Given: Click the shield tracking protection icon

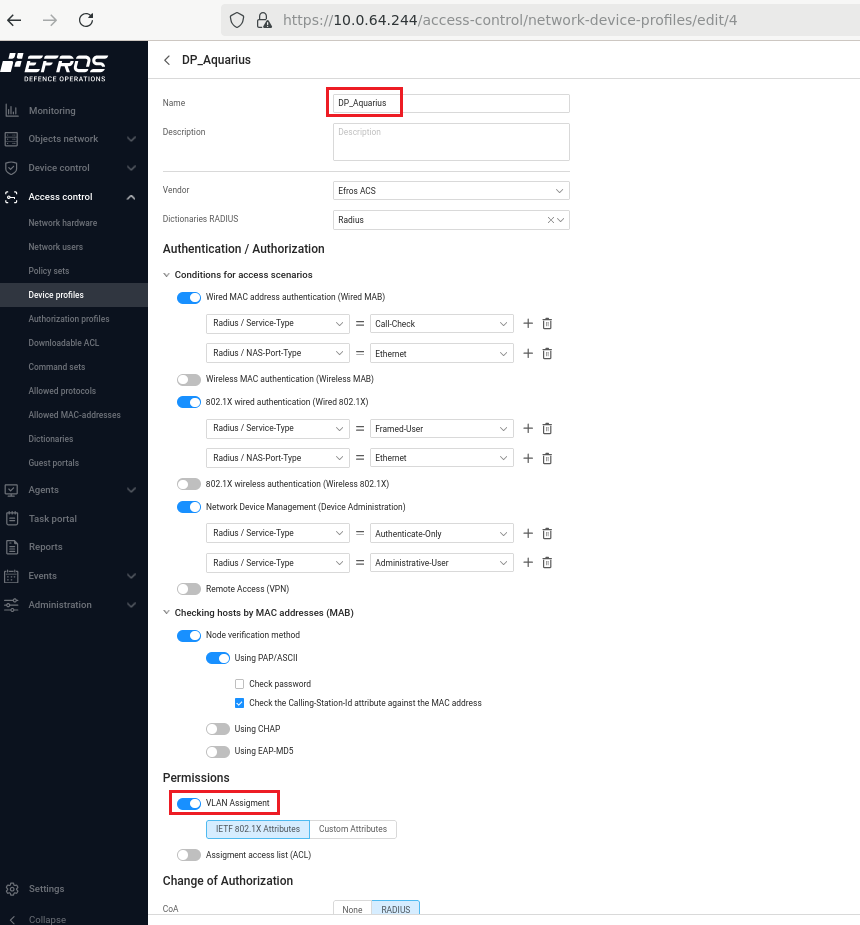Looking at the screenshot, I should click(x=237, y=20).
